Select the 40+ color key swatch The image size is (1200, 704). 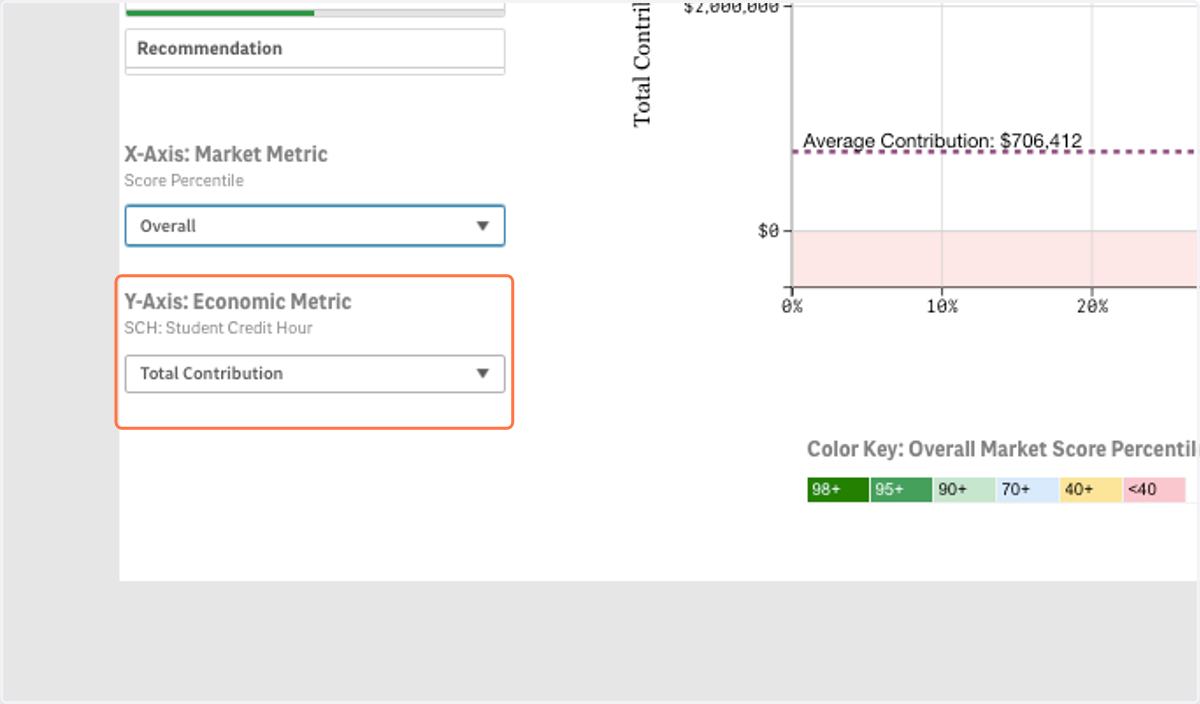point(1090,490)
